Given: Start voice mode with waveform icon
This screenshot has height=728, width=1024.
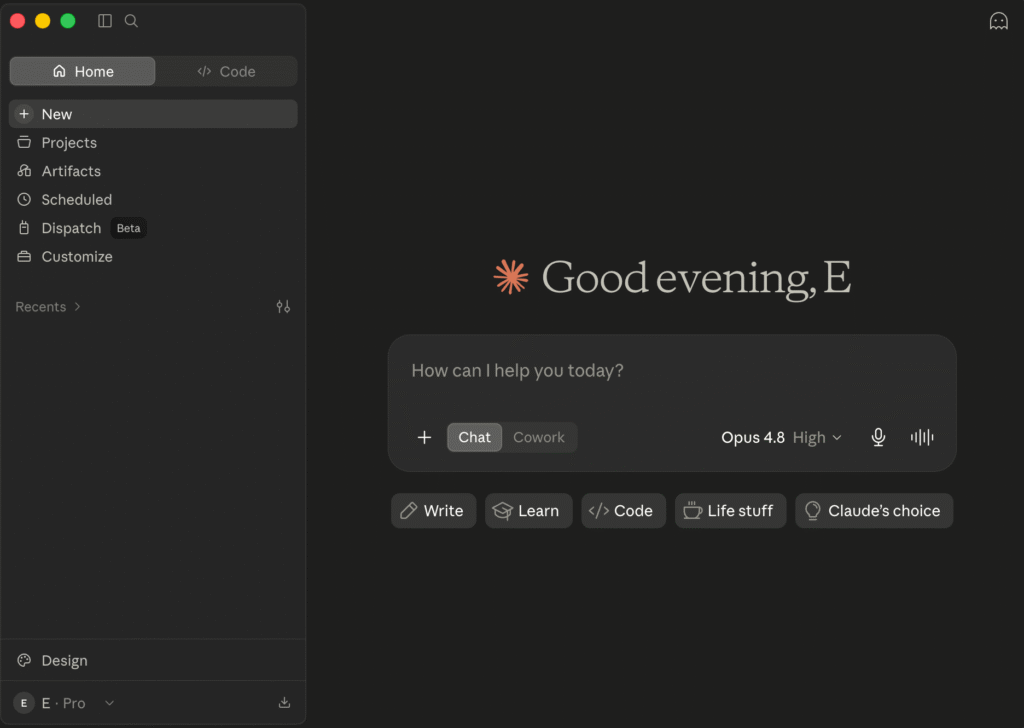Looking at the screenshot, I should tap(921, 437).
